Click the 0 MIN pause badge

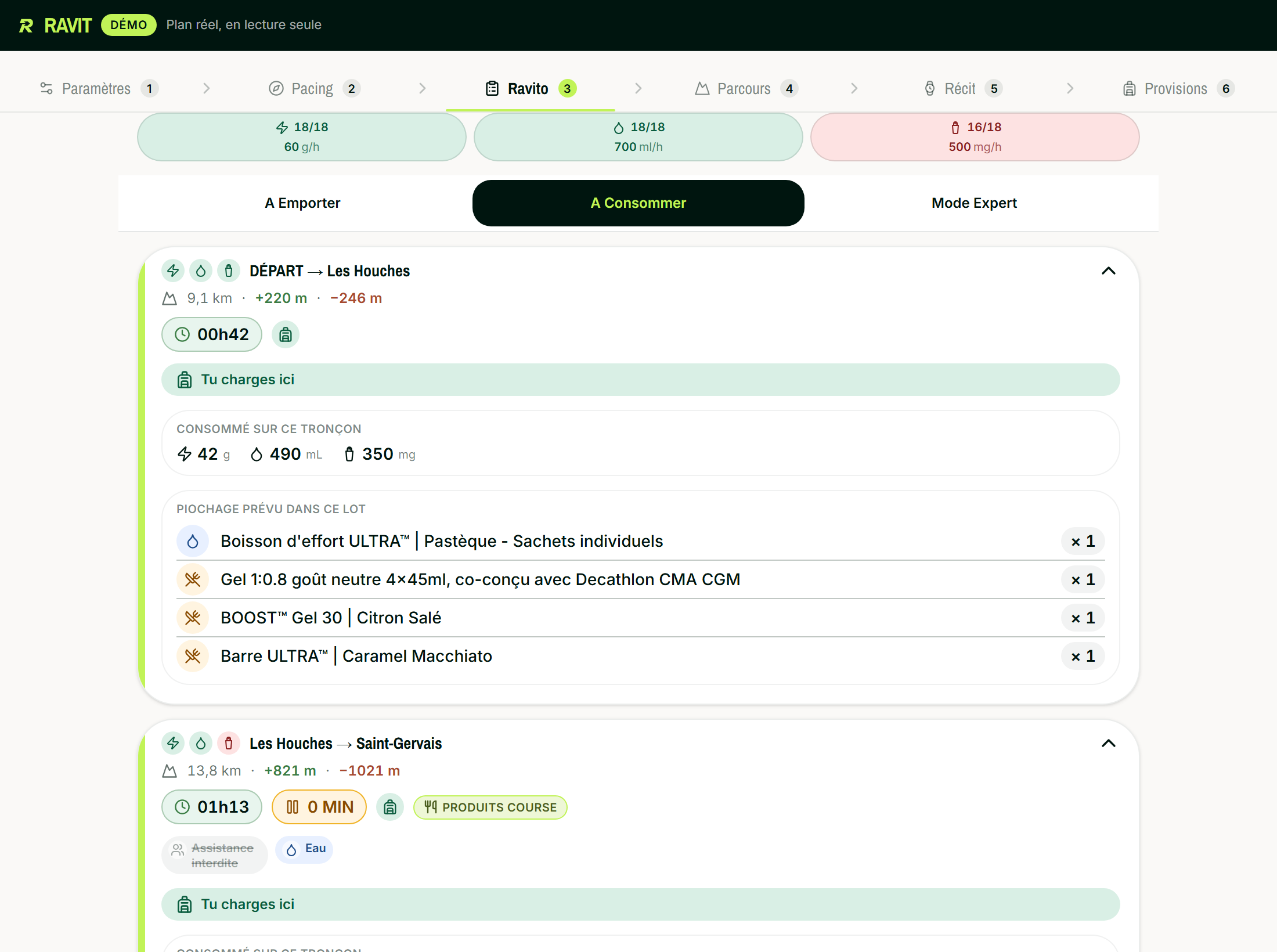[x=319, y=807]
